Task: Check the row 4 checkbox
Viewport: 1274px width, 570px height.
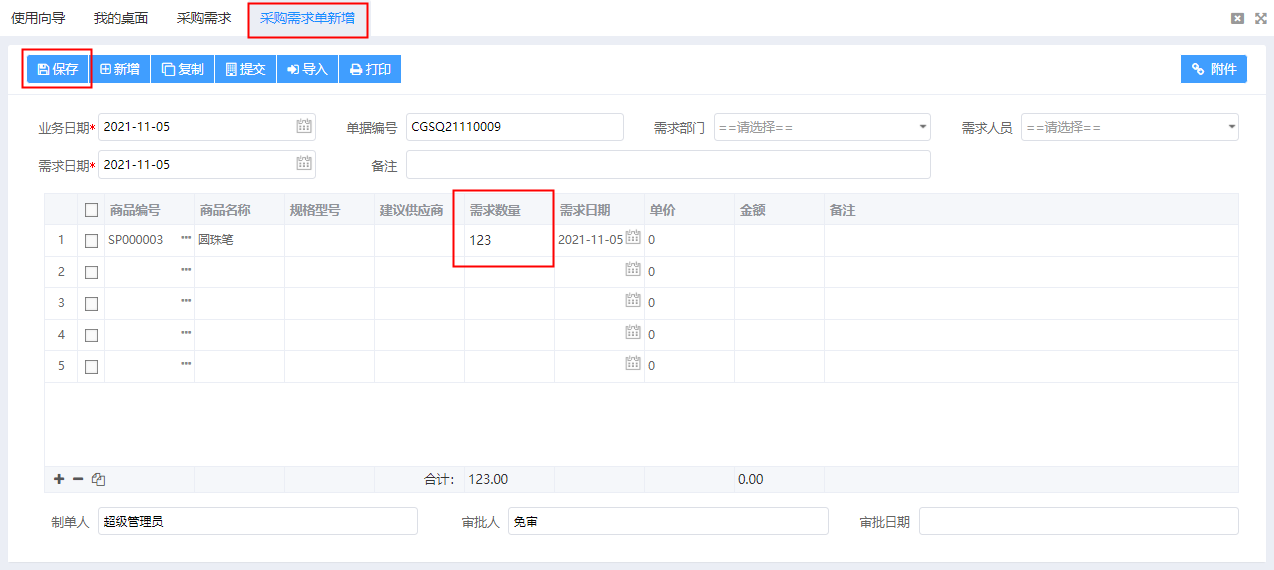Action: pyautogui.click(x=91, y=335)
